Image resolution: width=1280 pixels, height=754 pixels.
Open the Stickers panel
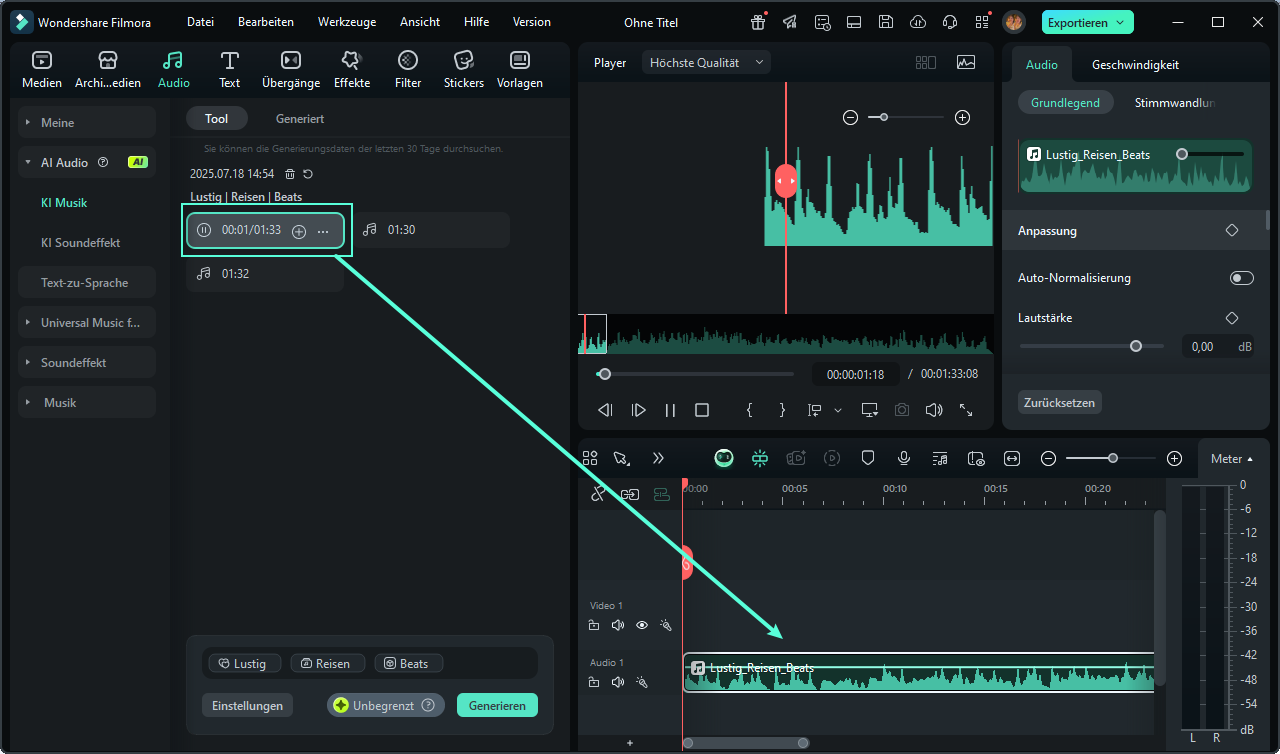[x=464, y=70]
